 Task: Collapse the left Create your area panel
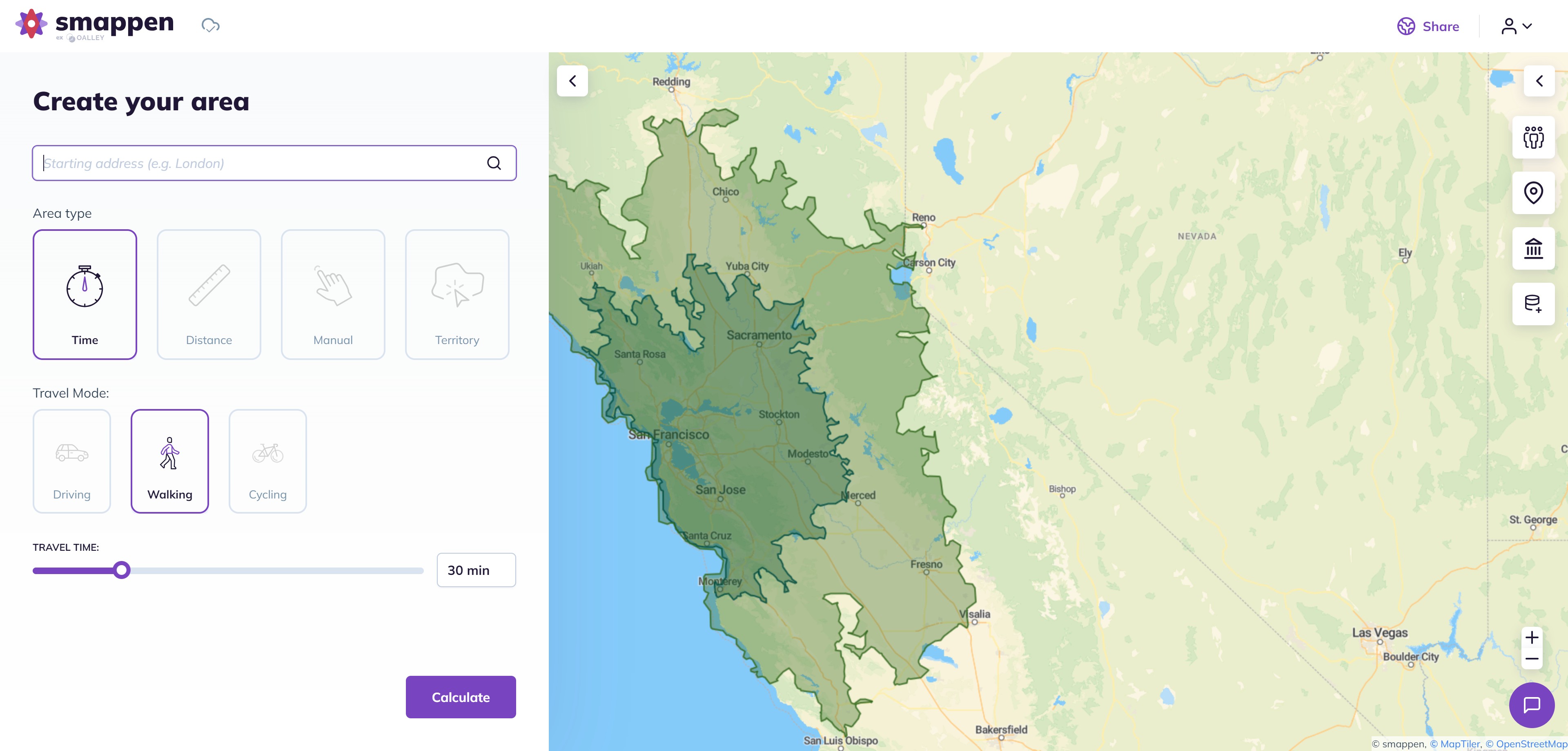[x=572, y=81]
